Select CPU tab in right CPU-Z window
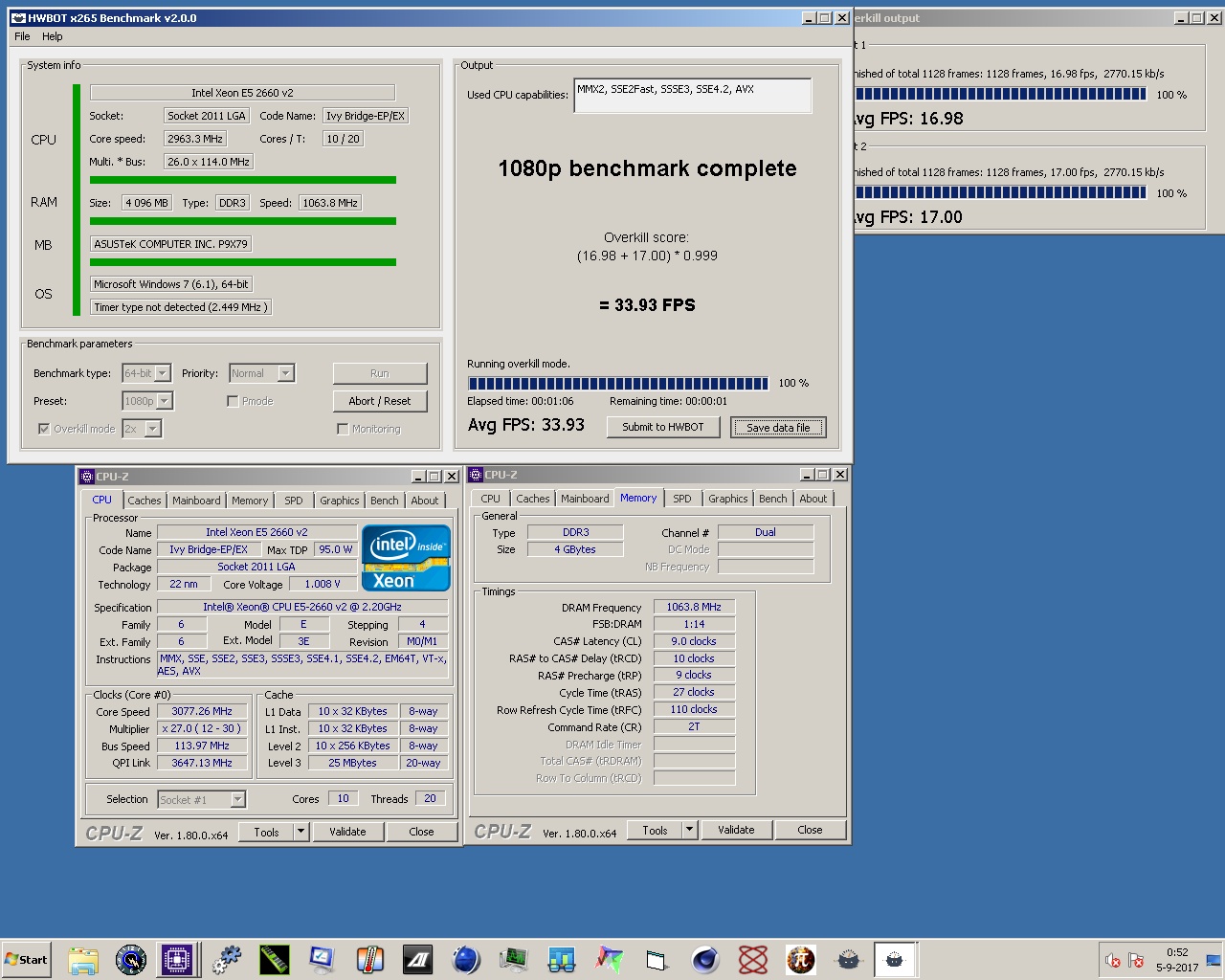 [491, 499]
